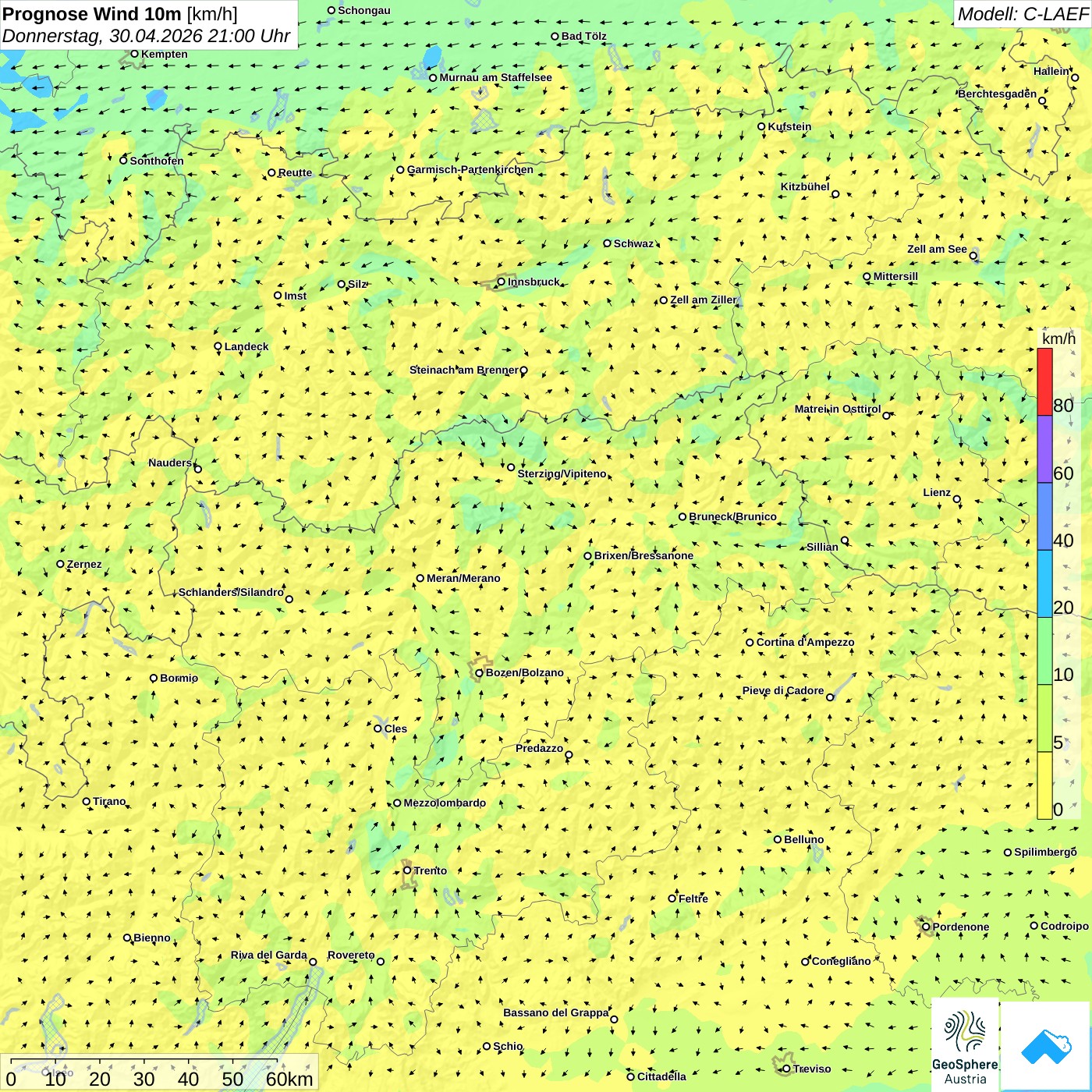Click the purple 60 km/h legend color
This screenshot has width=1092, height=1092.
(1044, 449)
